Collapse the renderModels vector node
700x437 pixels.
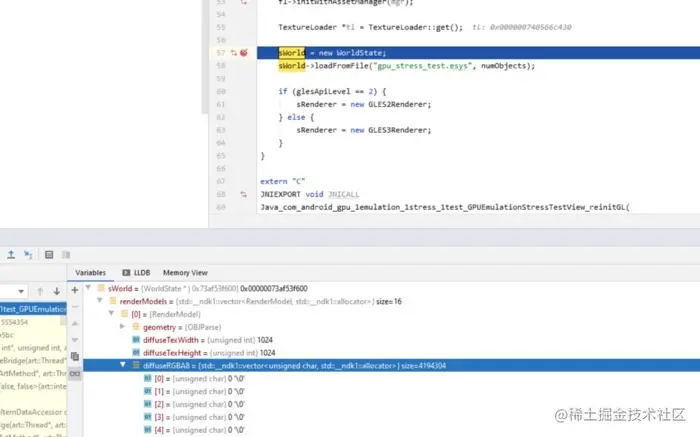[100, 301]
